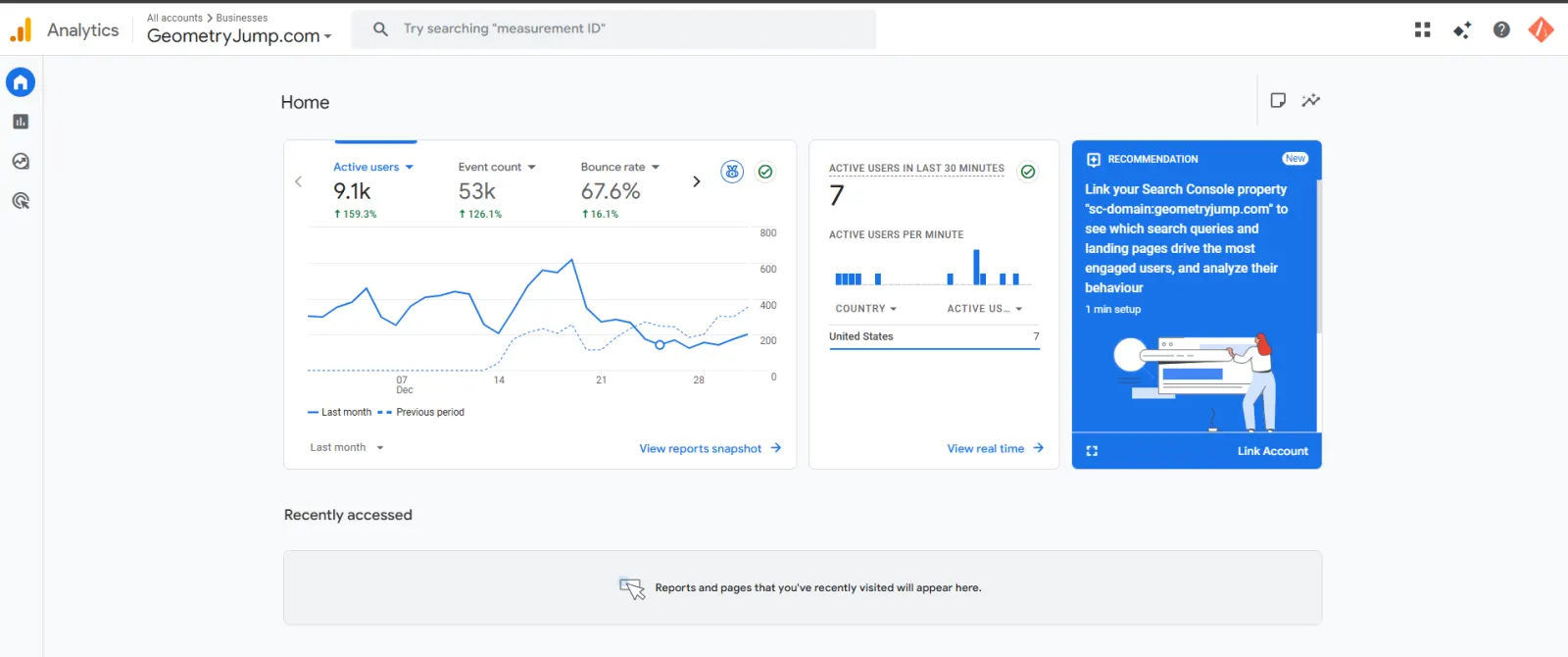
Task: Click the All accounts breadcrumb
Action: 174,18
